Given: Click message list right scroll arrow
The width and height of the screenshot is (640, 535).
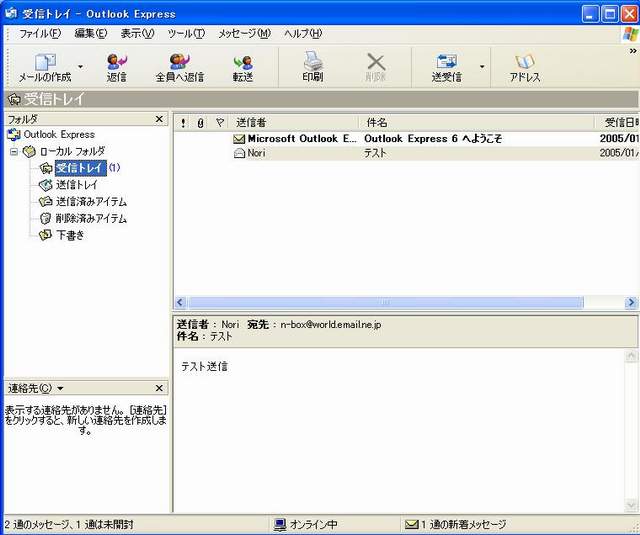Looking at the screenshot, I should pos(631,302).
